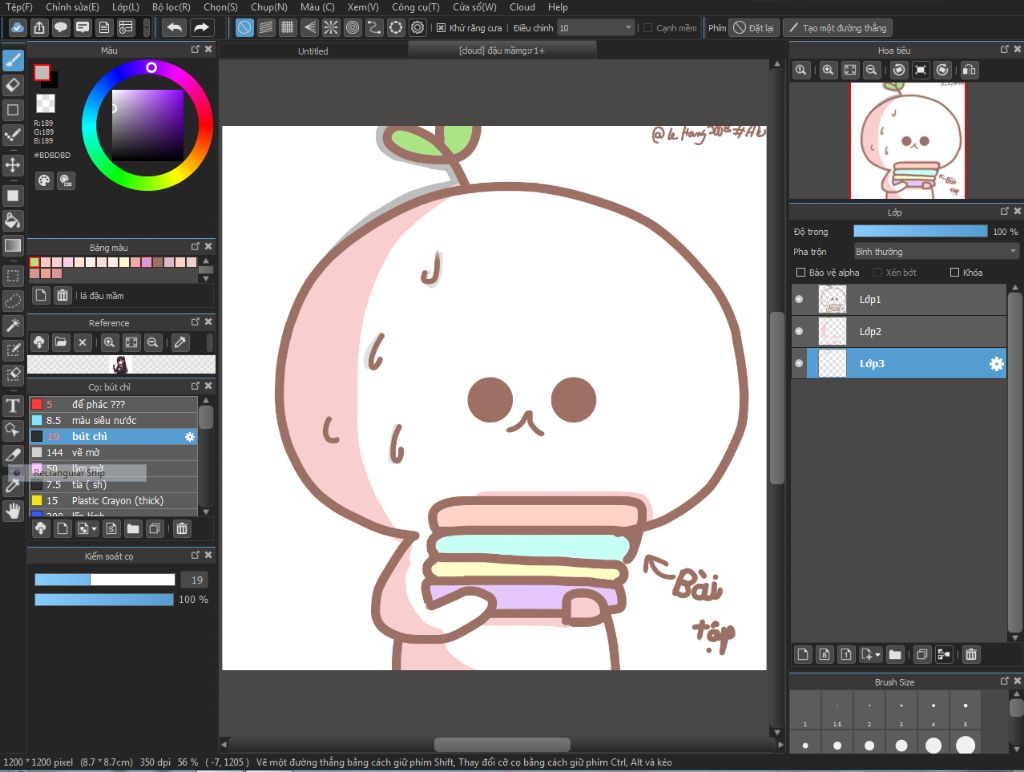Select the vẽ mờ brush
1024x772 pixels.
(x=113, y=452)
